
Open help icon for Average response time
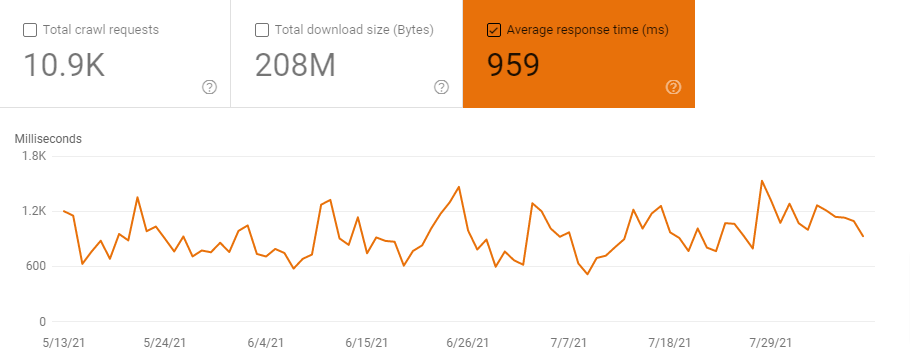click(673, 88)
